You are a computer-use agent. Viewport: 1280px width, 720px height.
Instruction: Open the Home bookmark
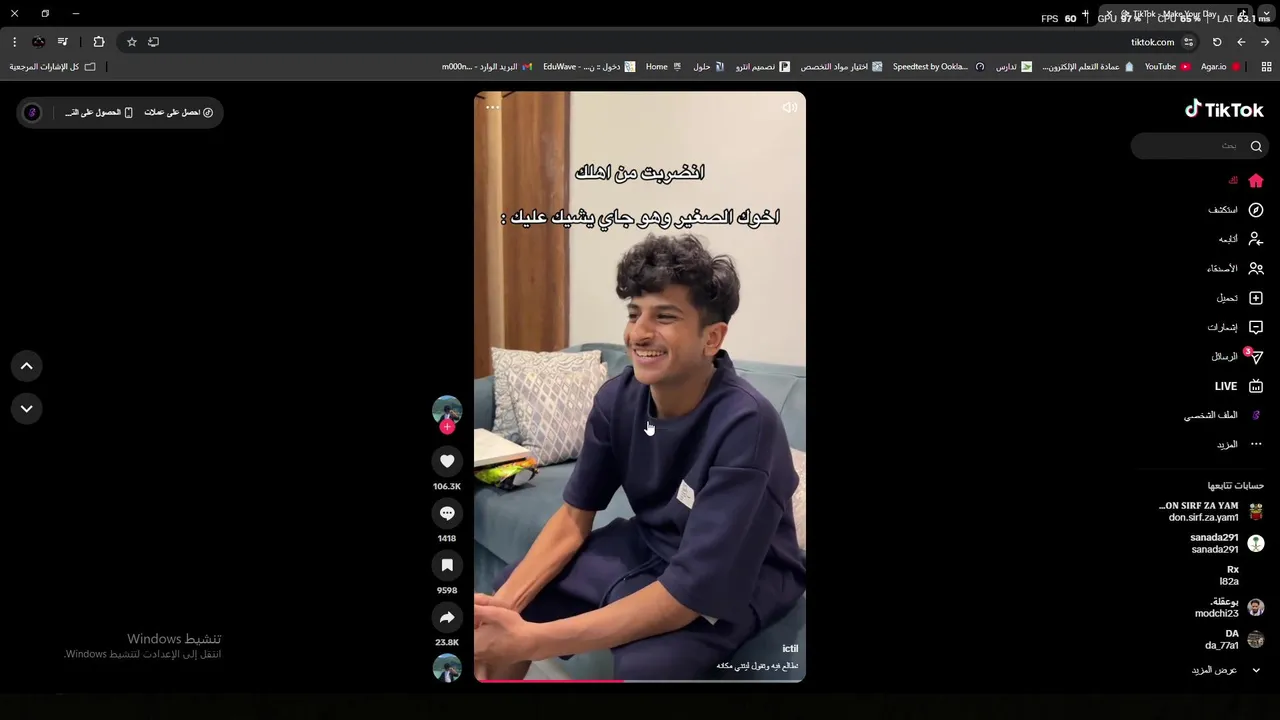[663, 67]
